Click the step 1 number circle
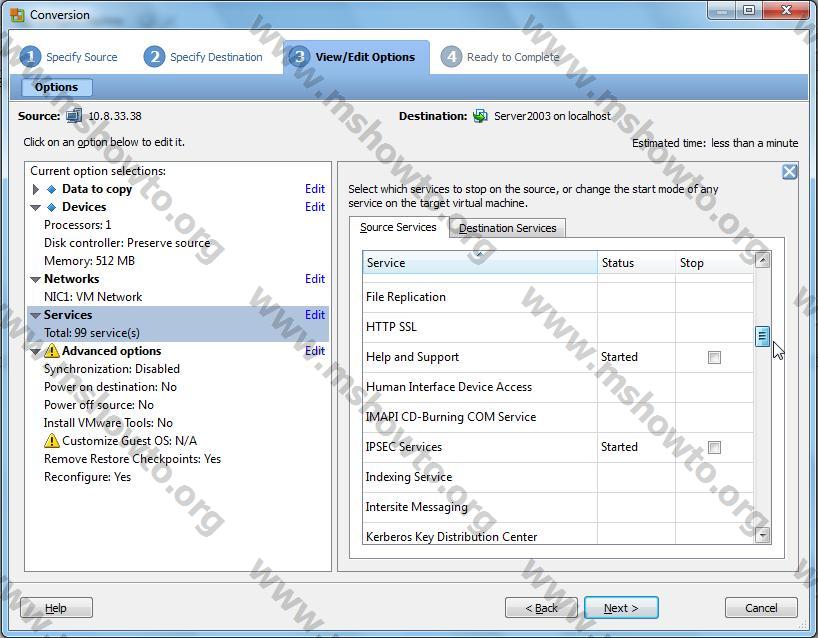The width and height of the screenshot is (818, 638). (x=30, y=57)
